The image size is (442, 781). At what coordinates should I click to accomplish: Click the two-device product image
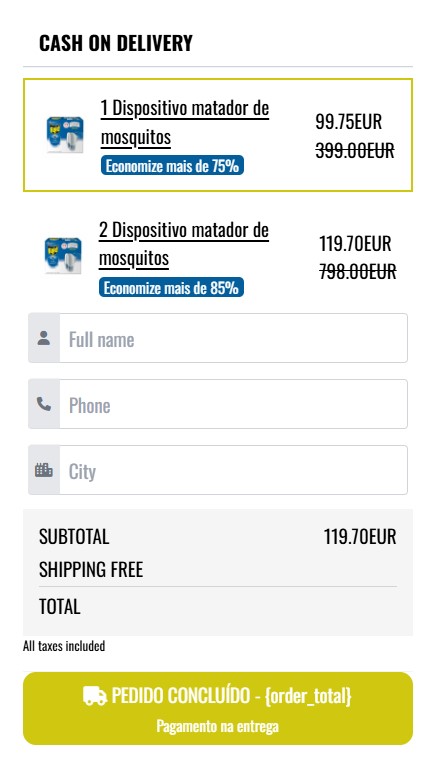(63, 256)
